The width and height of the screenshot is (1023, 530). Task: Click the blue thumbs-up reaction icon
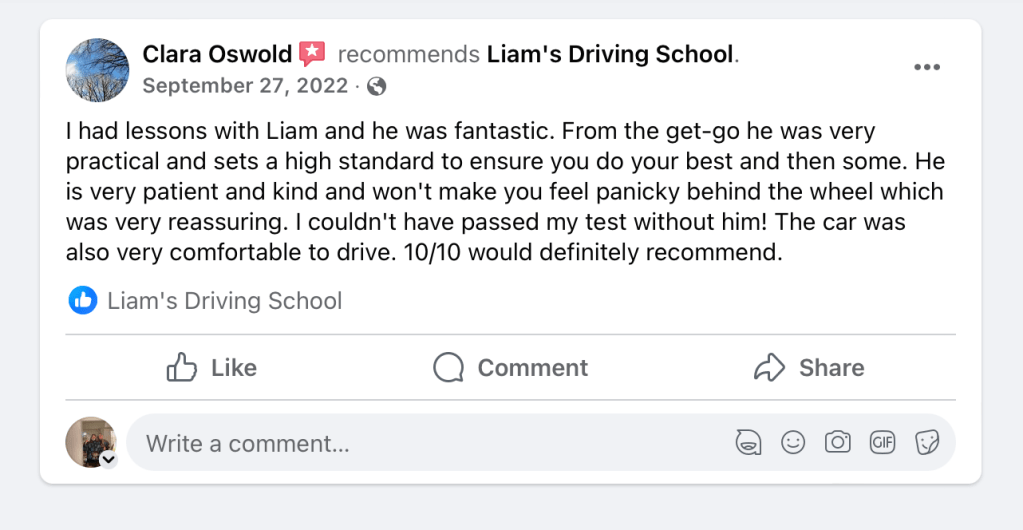coord(82,300)
